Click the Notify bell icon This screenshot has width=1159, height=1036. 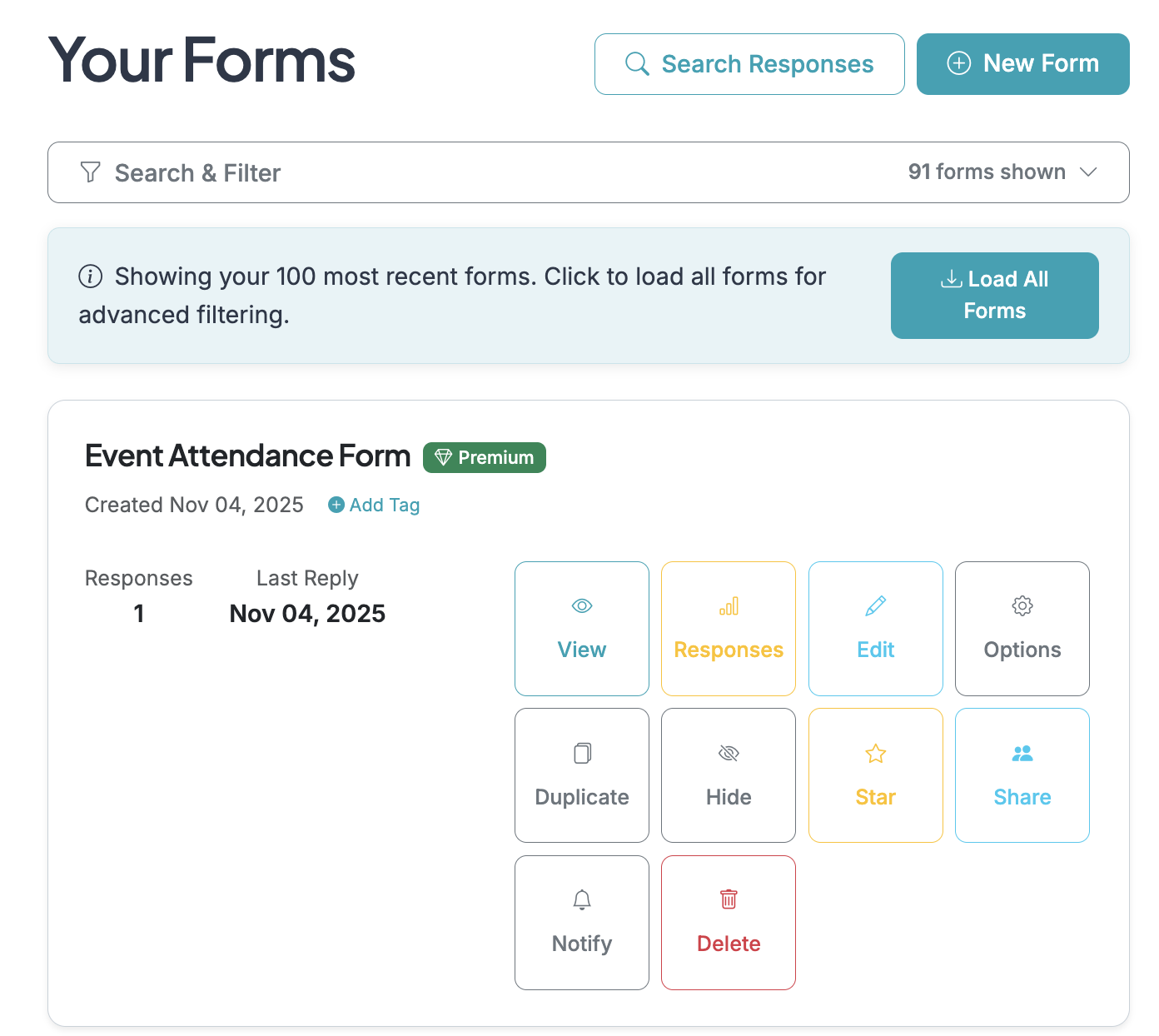581,899
